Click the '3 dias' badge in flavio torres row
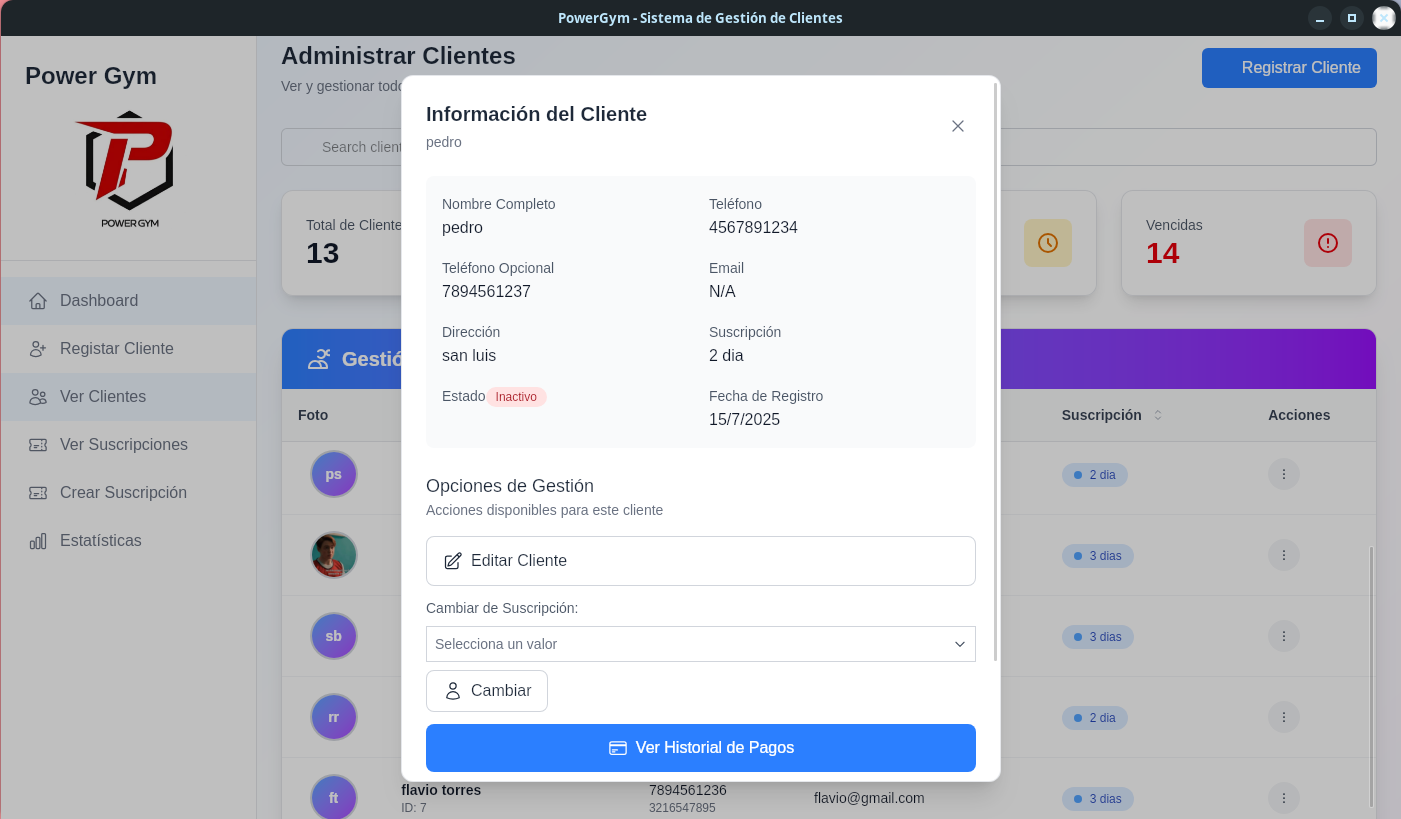Viewport: 1401px width, 819px height. click(1098, 798)
